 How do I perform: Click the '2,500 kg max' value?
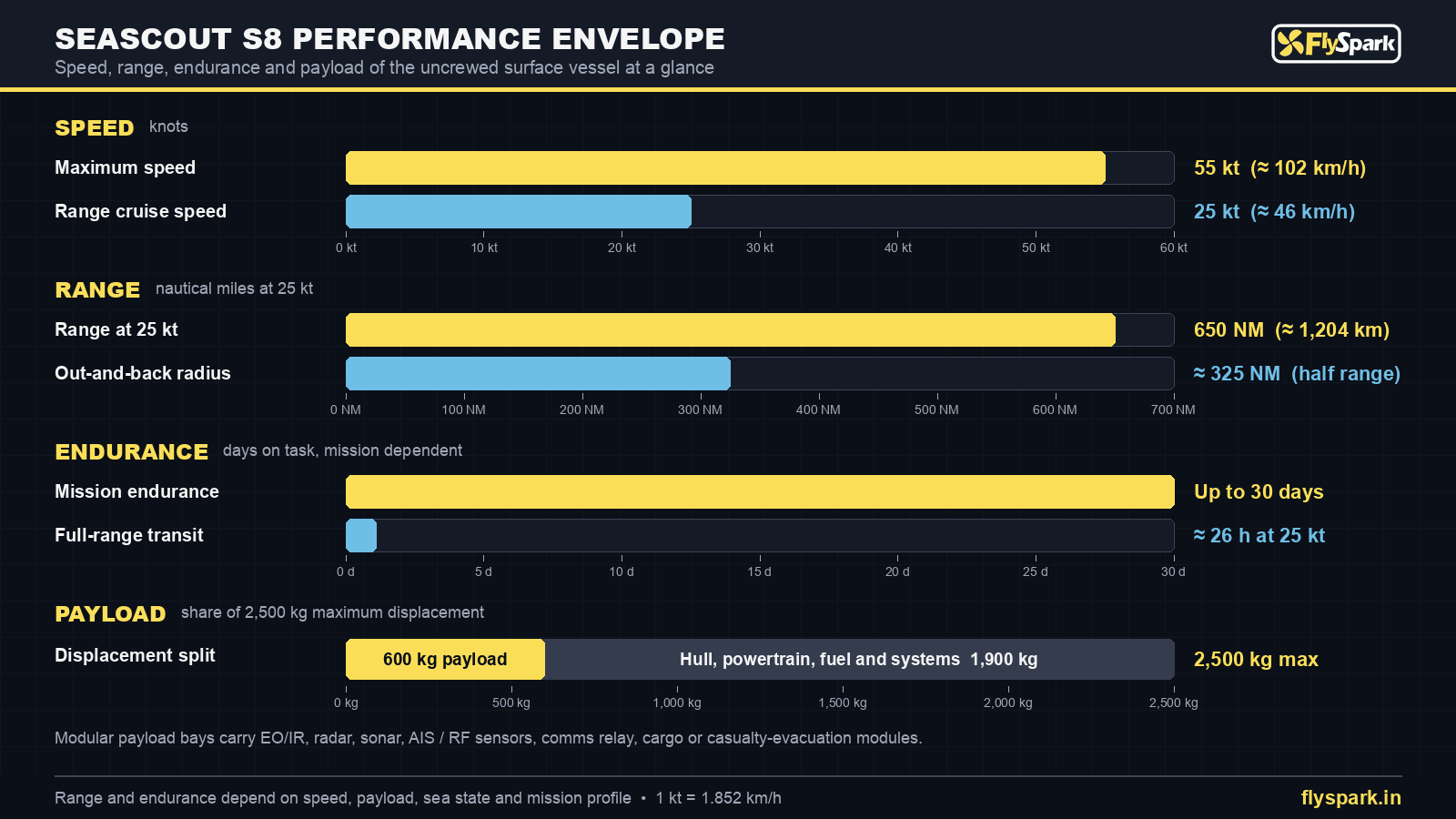point(1256,660)
